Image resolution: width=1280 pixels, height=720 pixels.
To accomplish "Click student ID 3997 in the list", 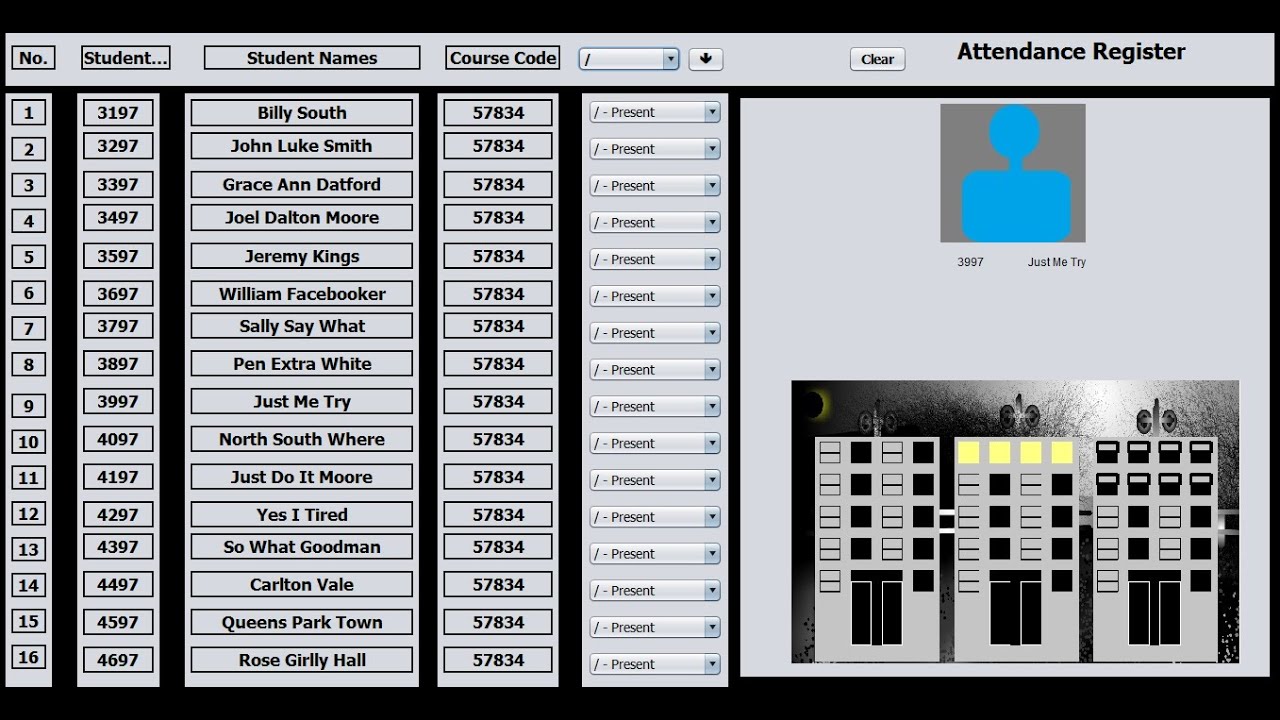I will click(x=117, y=402).
